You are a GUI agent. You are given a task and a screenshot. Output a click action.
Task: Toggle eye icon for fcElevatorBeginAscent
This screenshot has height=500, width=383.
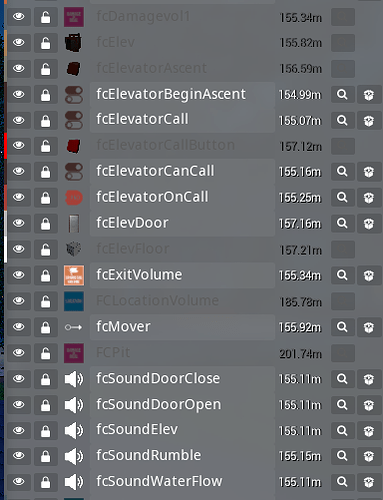click(x=19, y=95)
